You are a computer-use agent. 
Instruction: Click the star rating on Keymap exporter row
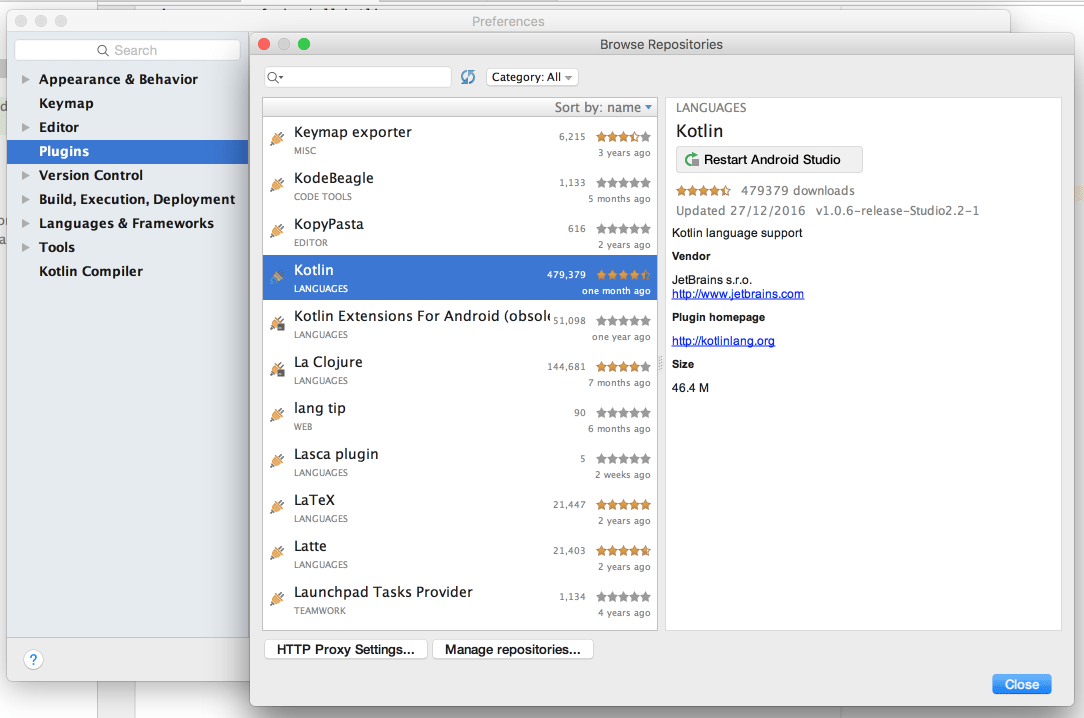[x=624, y=137]
